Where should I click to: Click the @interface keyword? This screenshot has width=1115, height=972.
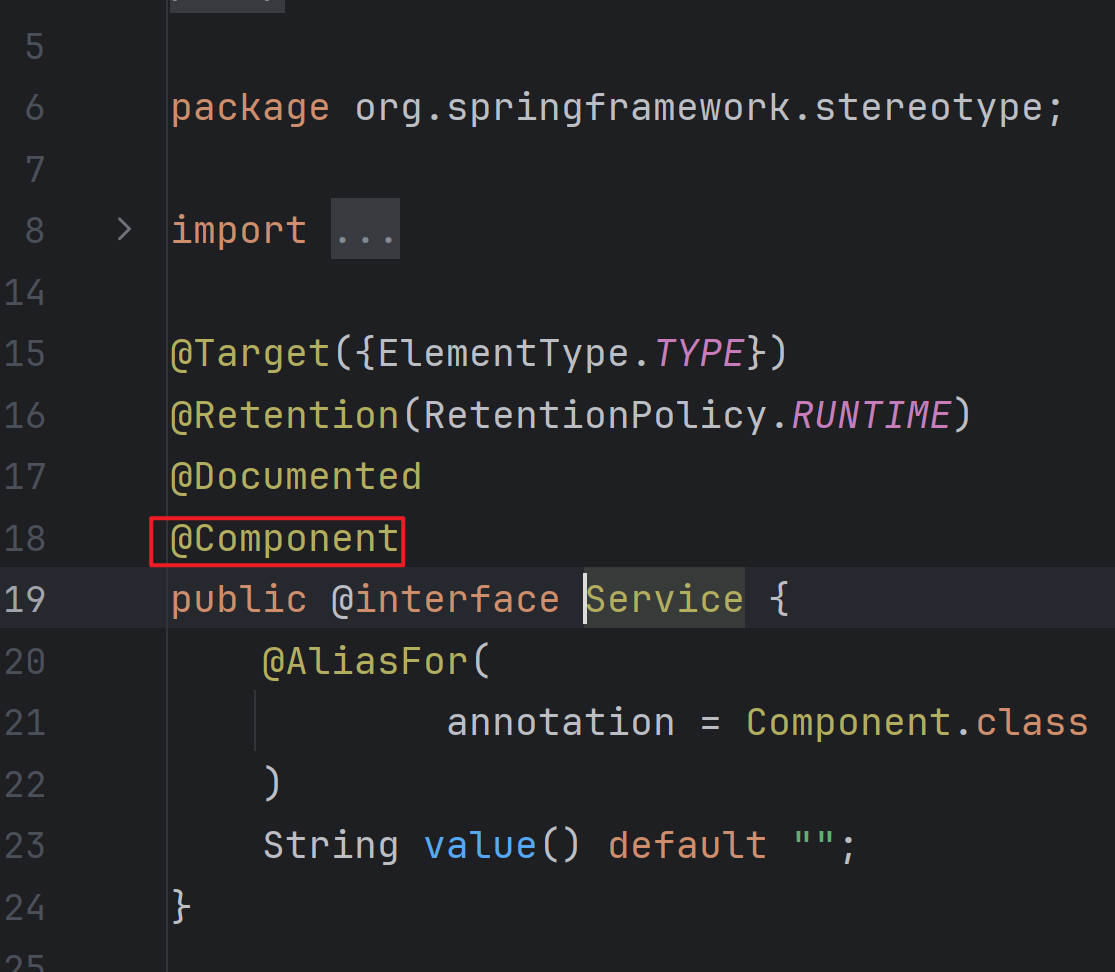click(x=445, y=600)
